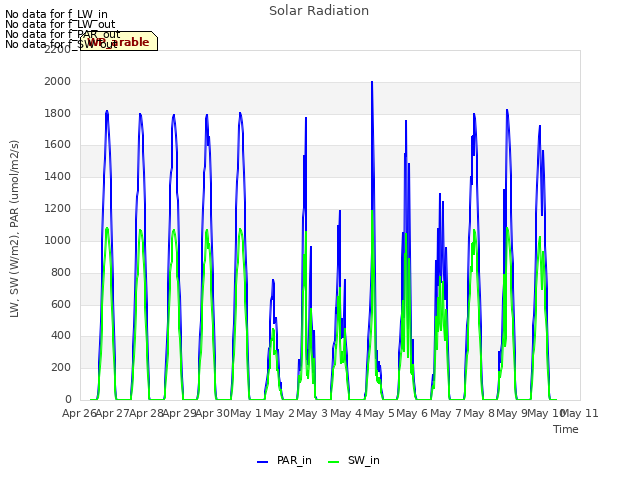Screen dimensions: 640x480
Task: Click the May 1 x-axis date label
Action: pos(246,413)
